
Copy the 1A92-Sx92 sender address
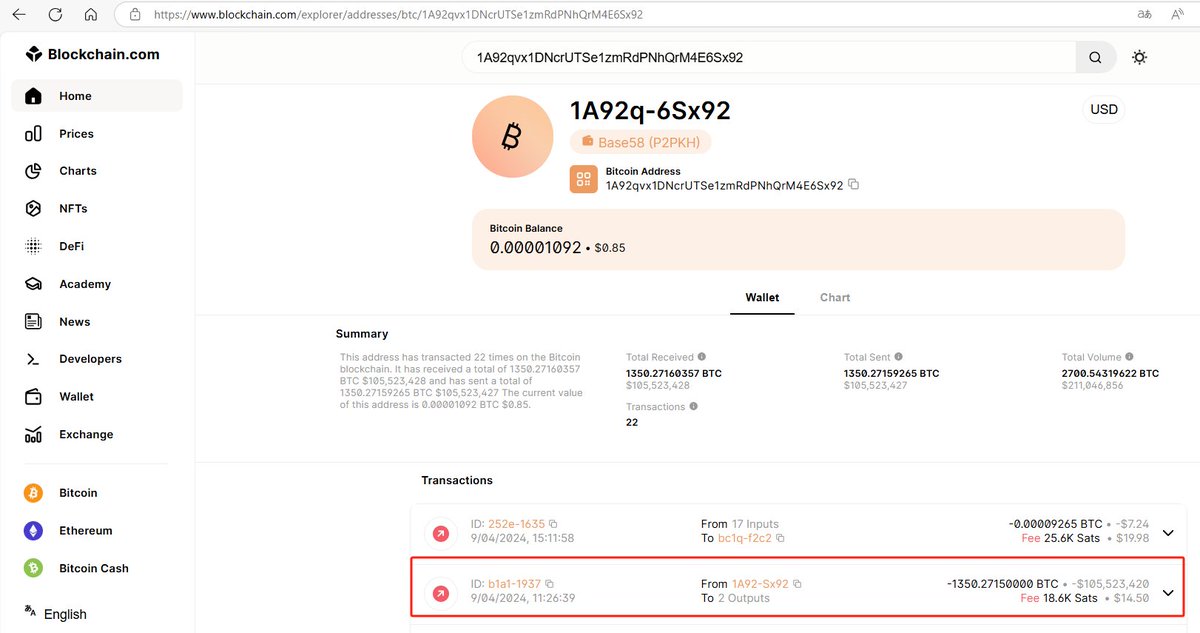pos(797,584)
